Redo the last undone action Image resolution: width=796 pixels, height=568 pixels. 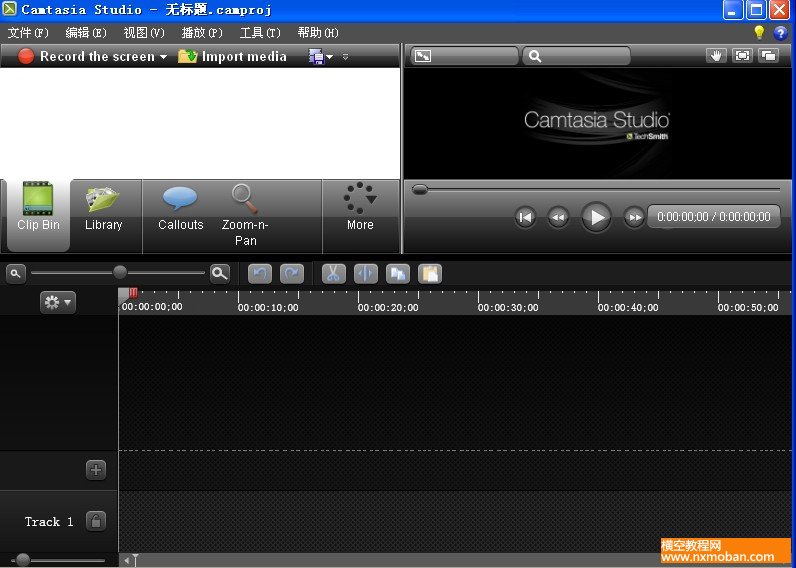click(x=292, y=273)
